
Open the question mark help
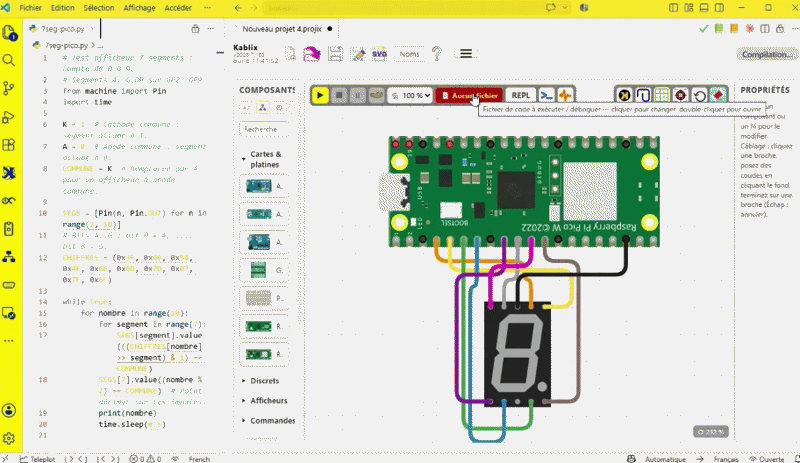click(x=437, y=54)
